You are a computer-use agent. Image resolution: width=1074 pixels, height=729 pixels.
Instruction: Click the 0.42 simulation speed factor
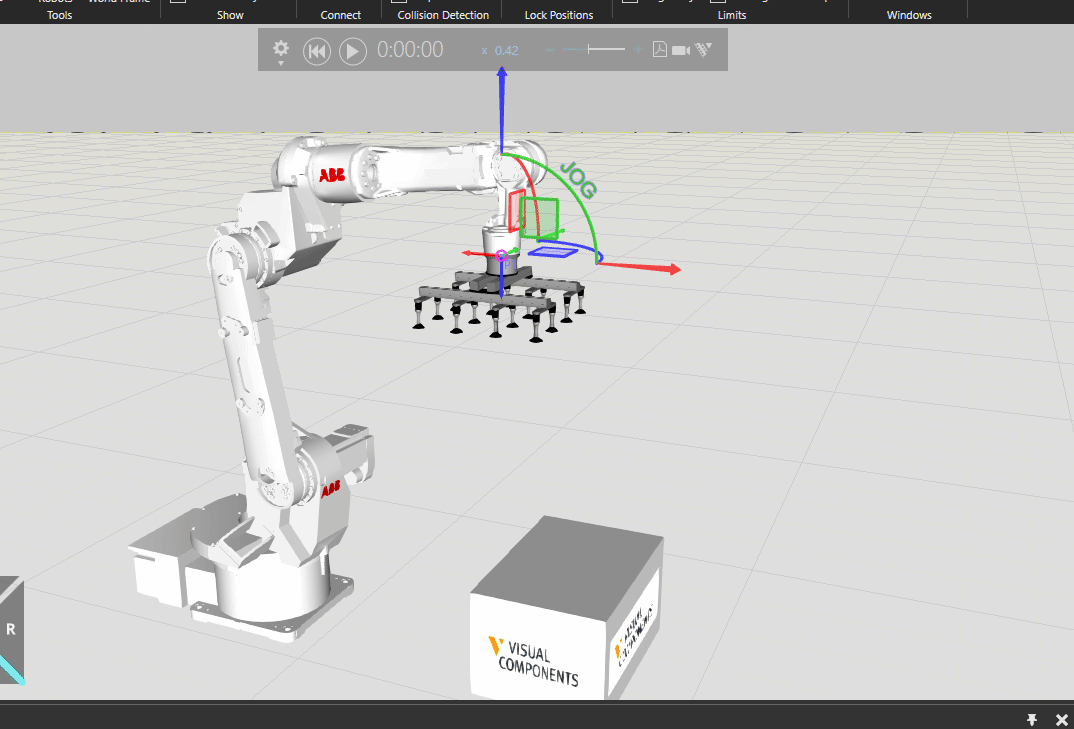[506, 51]
